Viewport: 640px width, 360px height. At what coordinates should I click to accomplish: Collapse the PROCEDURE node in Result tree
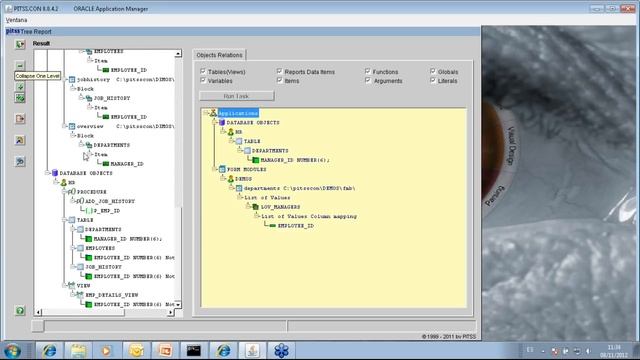click(x=64, y=191)
